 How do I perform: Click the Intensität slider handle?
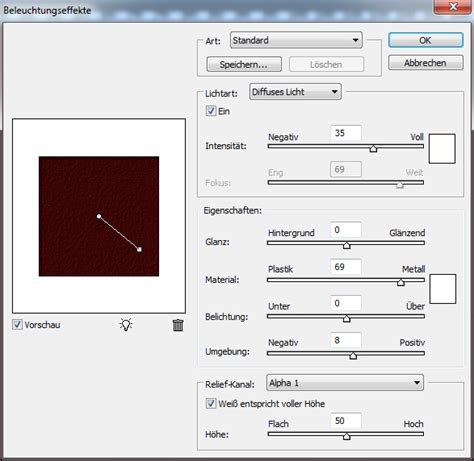coord(373,149)
